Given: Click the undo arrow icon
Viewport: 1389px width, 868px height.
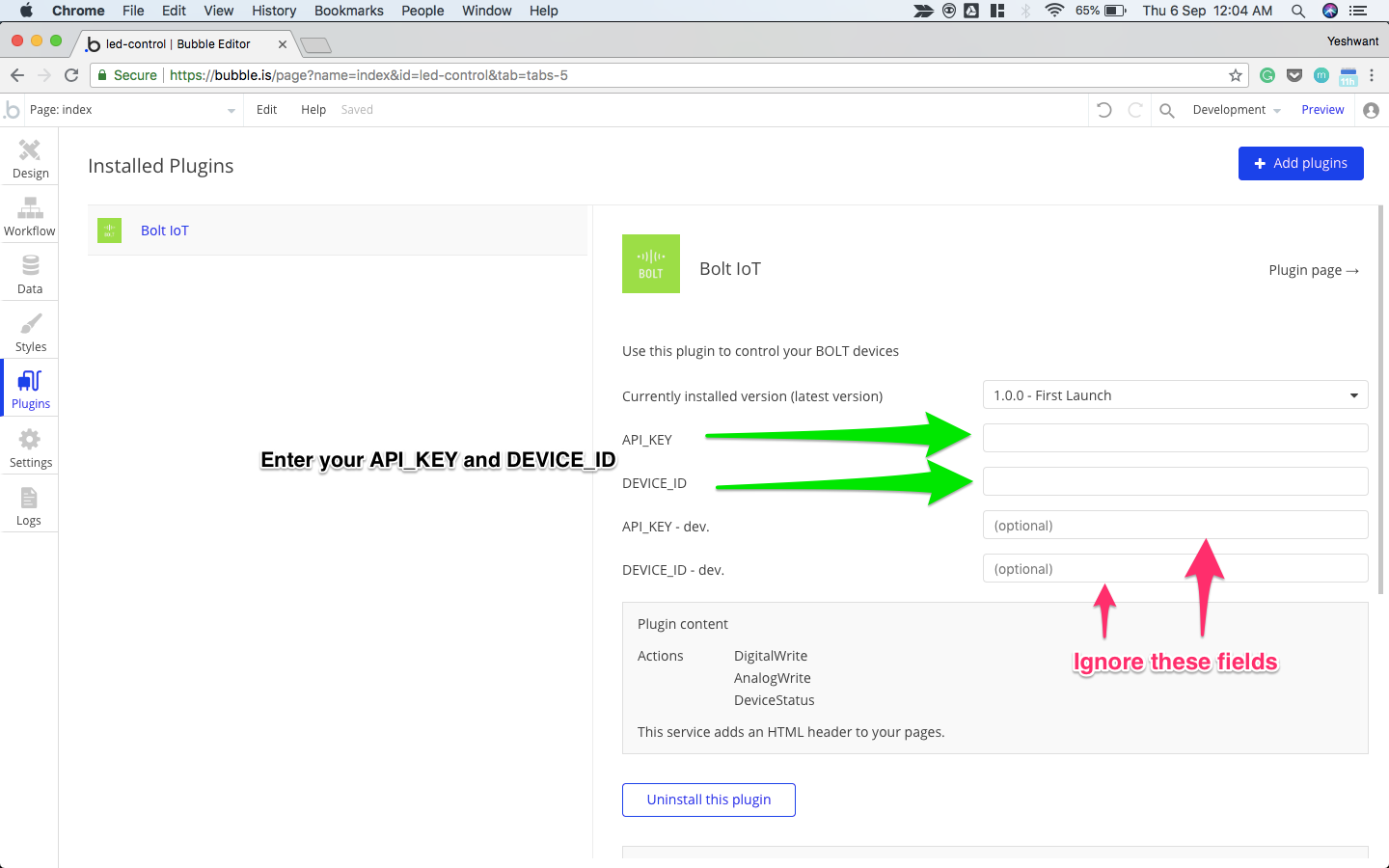Looking at the screenshot, I should (x=1104, y=110).
